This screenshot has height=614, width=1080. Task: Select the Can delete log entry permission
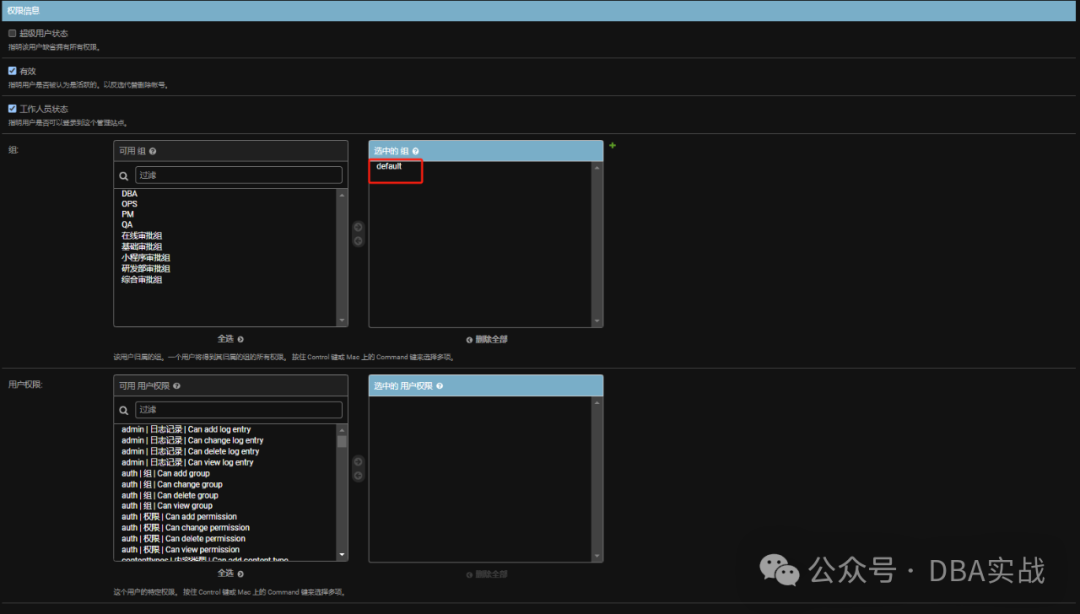click(190, 451)
